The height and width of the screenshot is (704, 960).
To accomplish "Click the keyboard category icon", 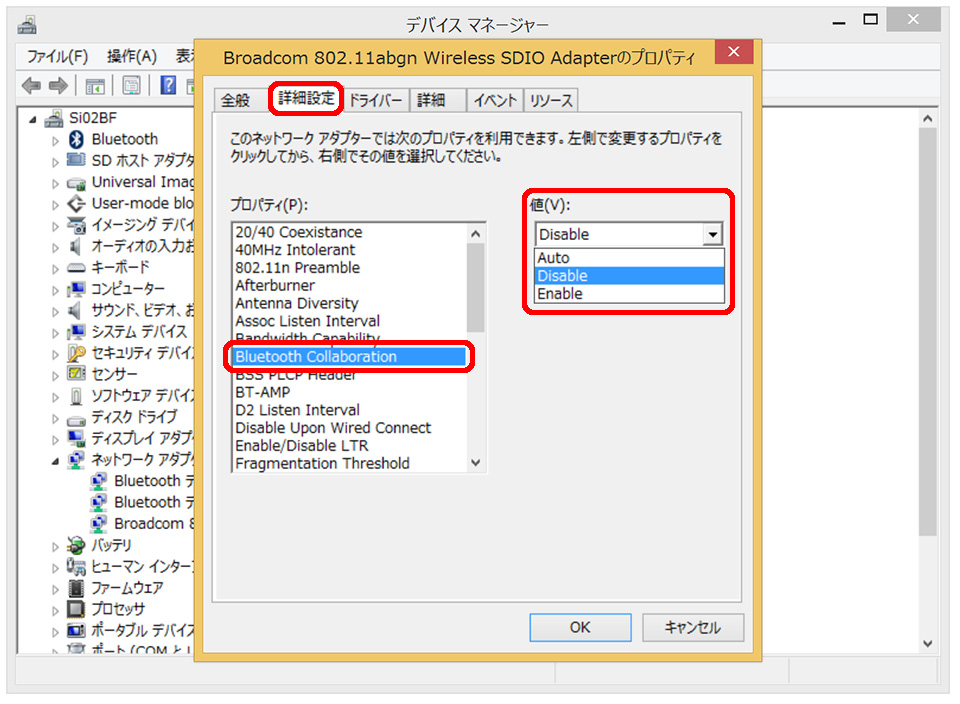I will pyautogui.click(x=76, y=268).
